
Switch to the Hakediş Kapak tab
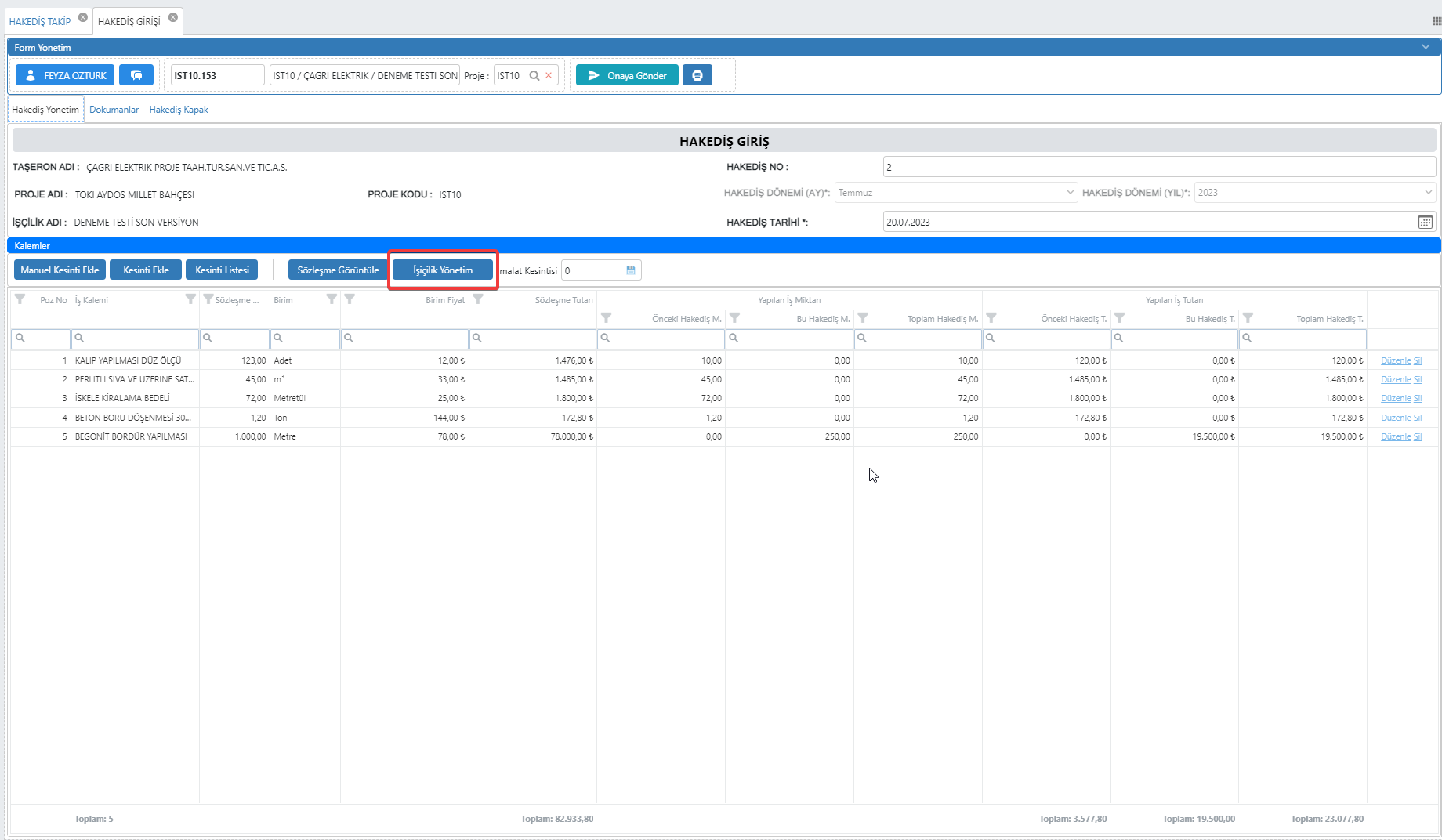(179, 110)
